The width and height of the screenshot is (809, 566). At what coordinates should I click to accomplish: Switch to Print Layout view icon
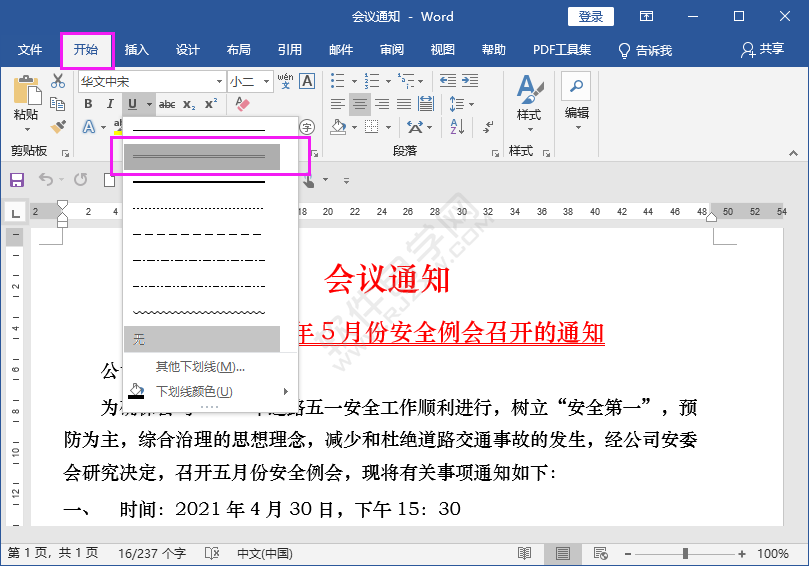[x=563, y=554]
